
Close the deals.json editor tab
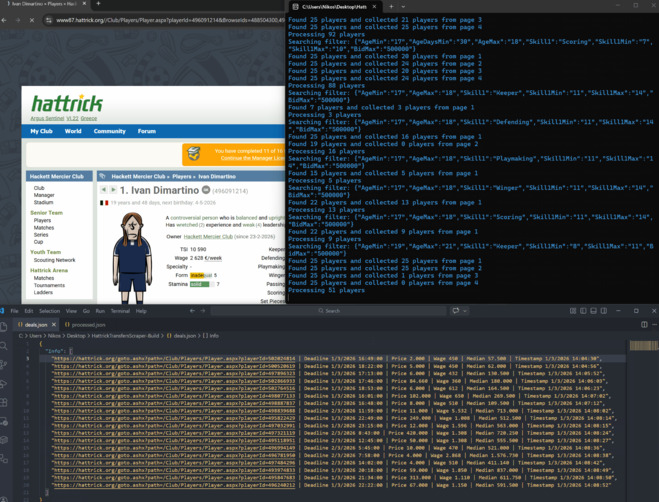[x=54, y=325]
